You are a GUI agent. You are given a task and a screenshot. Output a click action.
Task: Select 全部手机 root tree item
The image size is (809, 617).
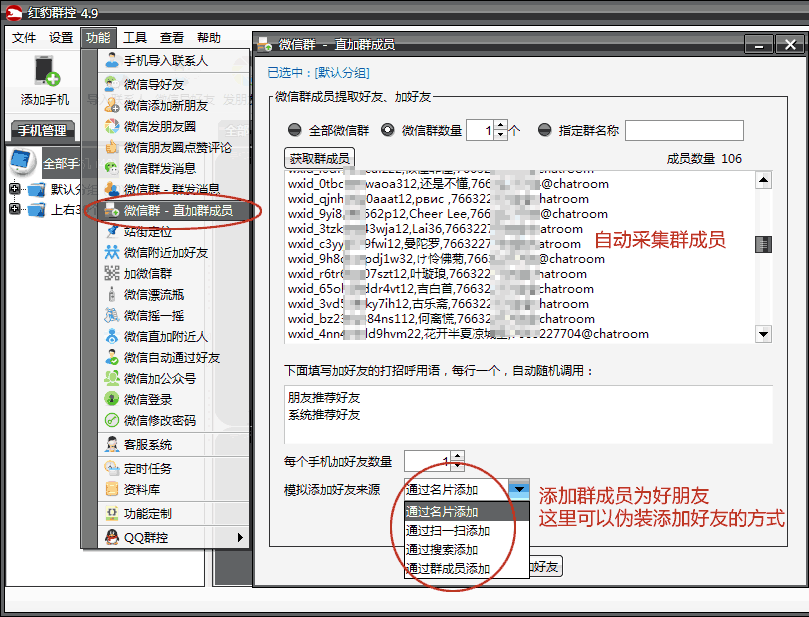tap(61, 164)
